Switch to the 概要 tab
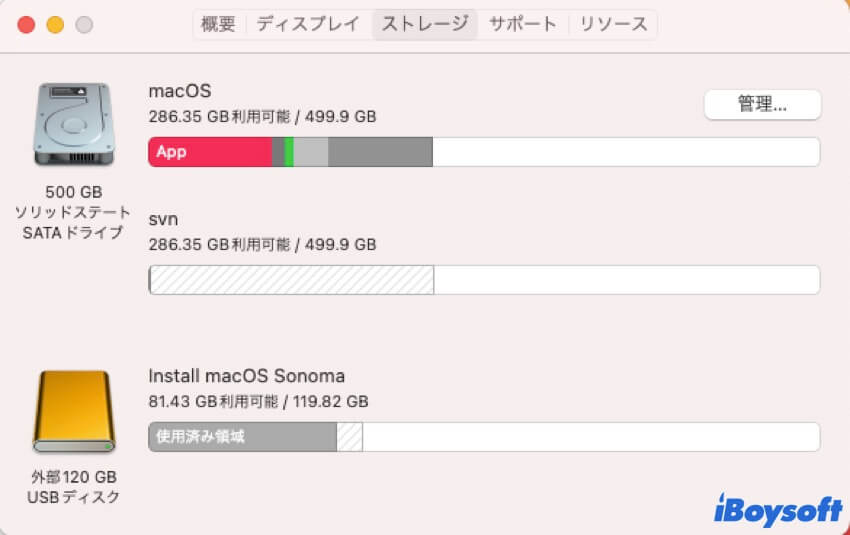 pyautogui.click(x=218, y=24)
